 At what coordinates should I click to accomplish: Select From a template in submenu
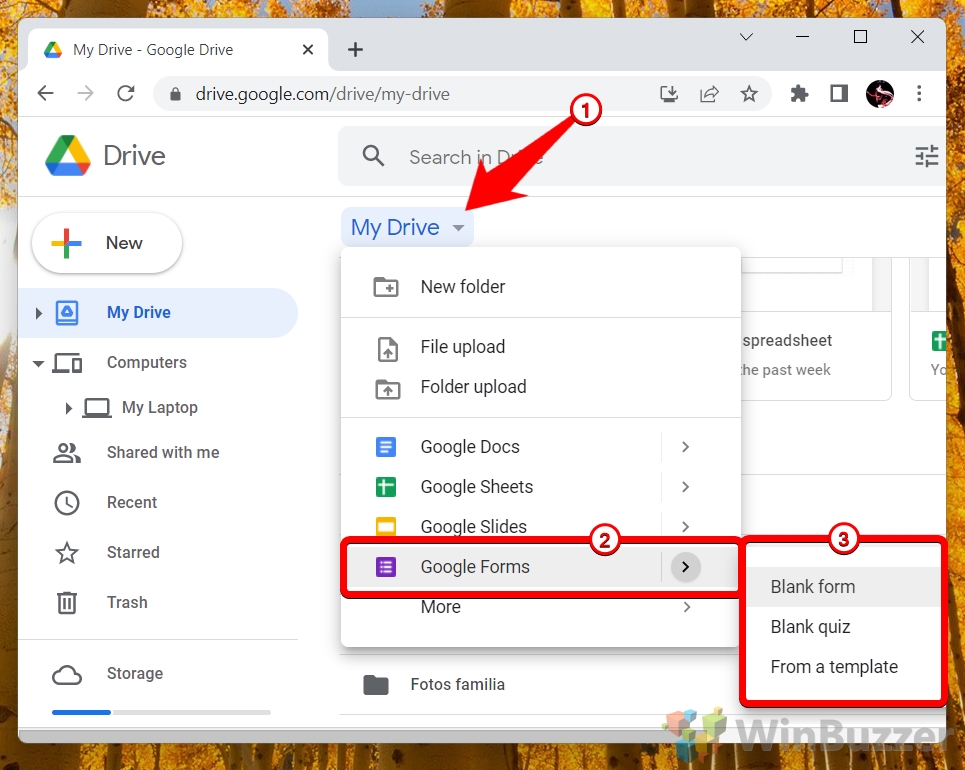pyautogui.click(x=844, y=667)
